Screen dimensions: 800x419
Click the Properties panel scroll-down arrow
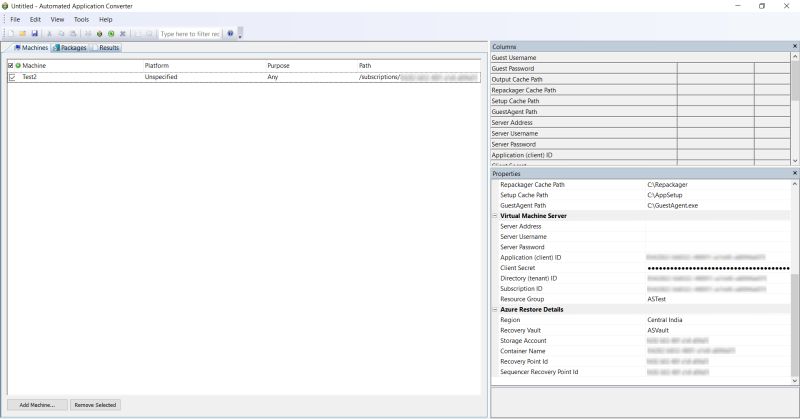click(x=794, y=381)
